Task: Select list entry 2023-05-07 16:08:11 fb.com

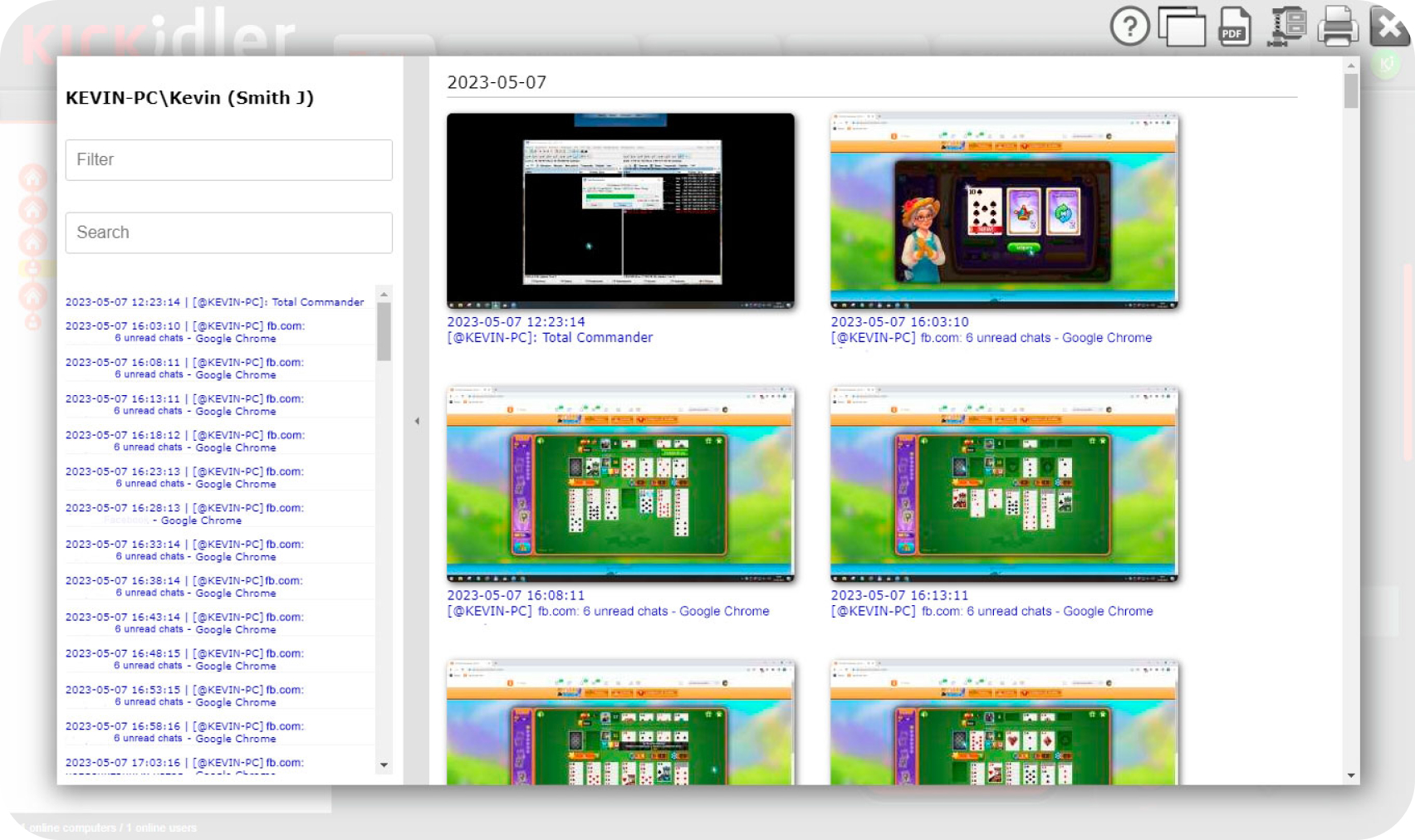Action: (185, 369)
